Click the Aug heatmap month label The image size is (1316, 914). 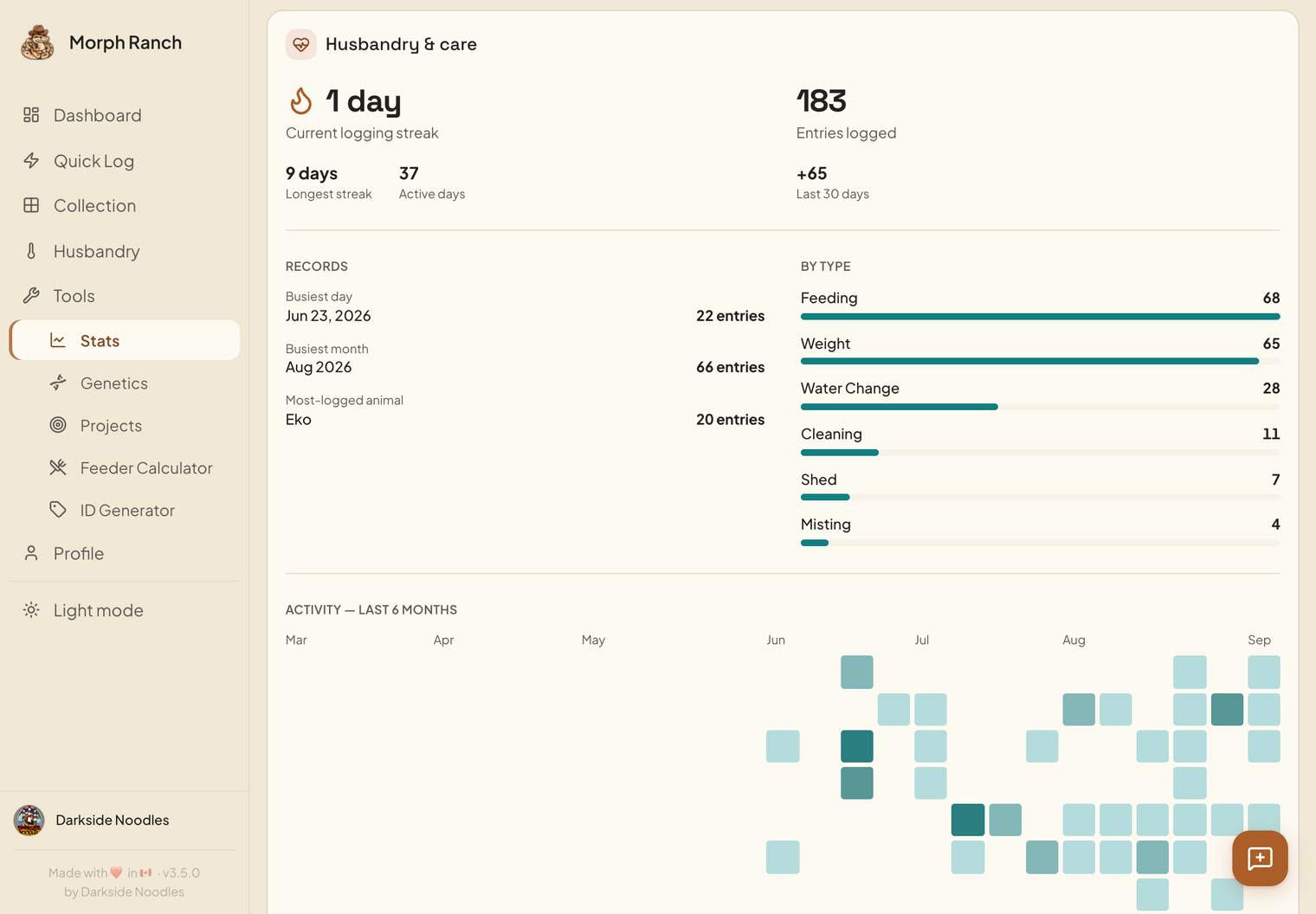pyautogui.click(x=1074, y=640)
